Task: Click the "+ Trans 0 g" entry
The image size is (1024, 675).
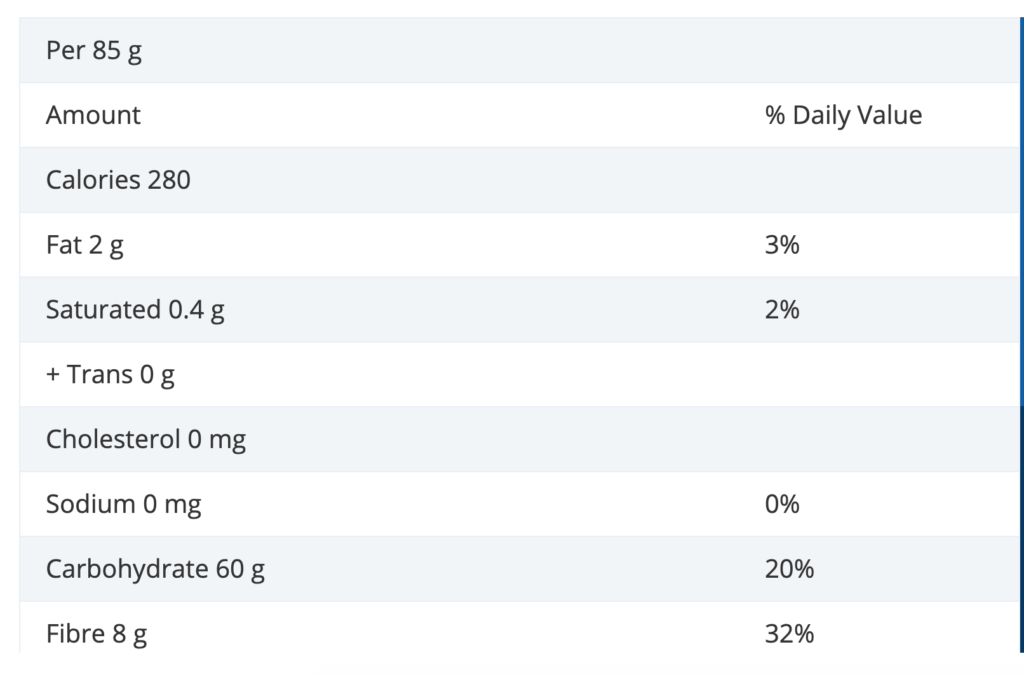Action: pos(110,375)
